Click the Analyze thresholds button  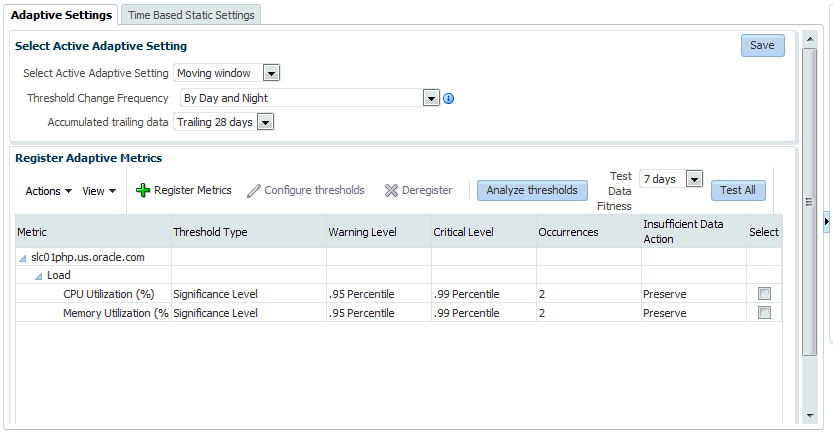(532, 190)
